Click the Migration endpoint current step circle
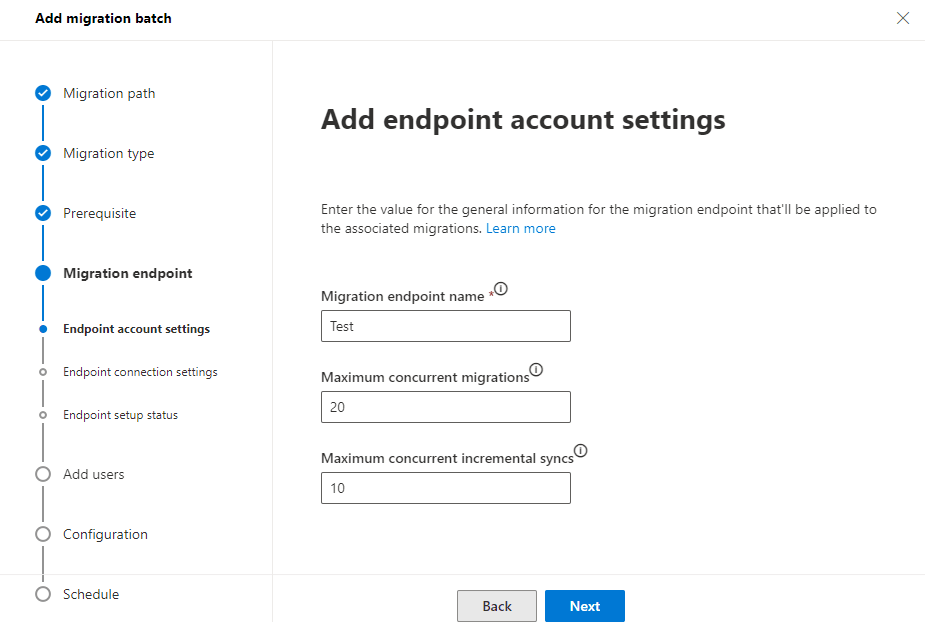This screenshot has height=627, width=925. [x=43, y=273]
